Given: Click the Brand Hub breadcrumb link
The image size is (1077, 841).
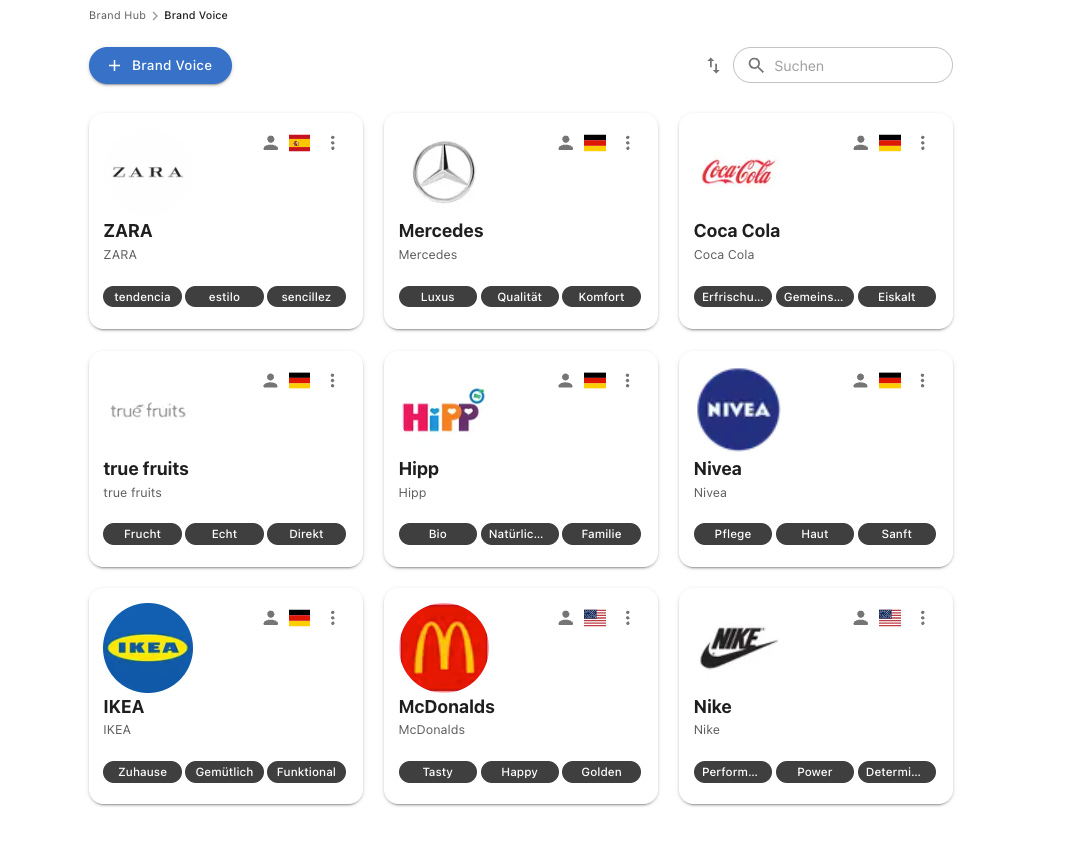Looking at the screenshot, I should [x=117, y=16].
